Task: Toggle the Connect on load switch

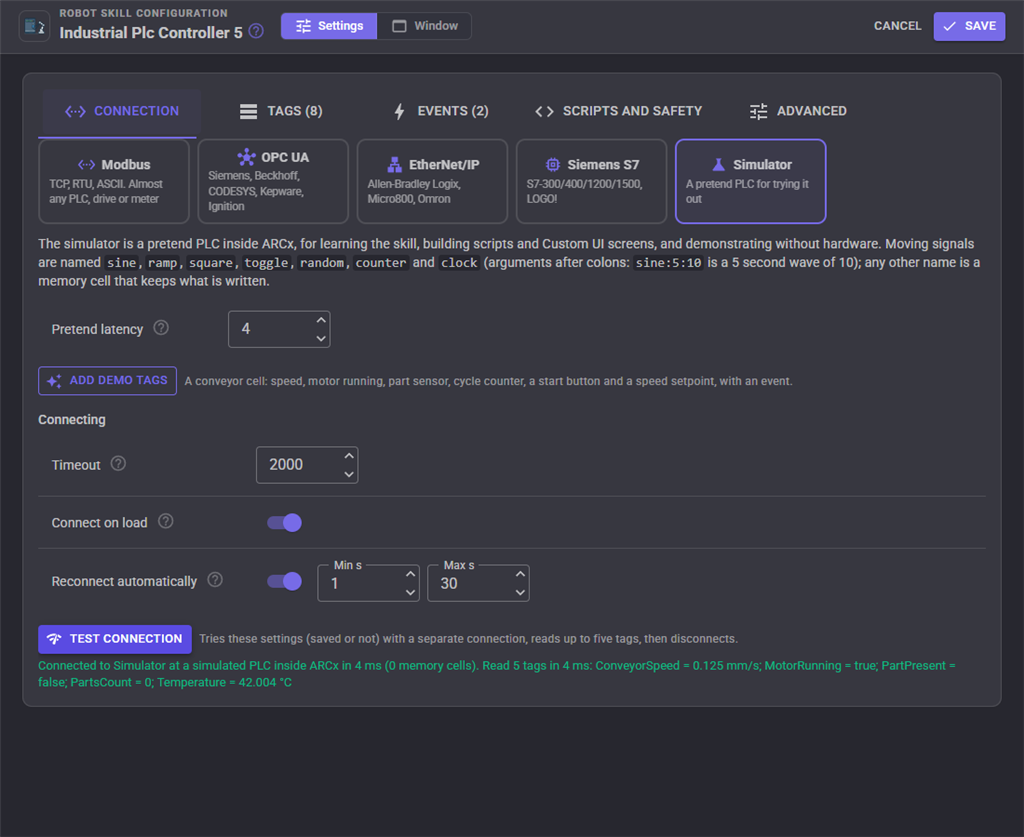Action: pyautogui.click(x=285, y=523)
